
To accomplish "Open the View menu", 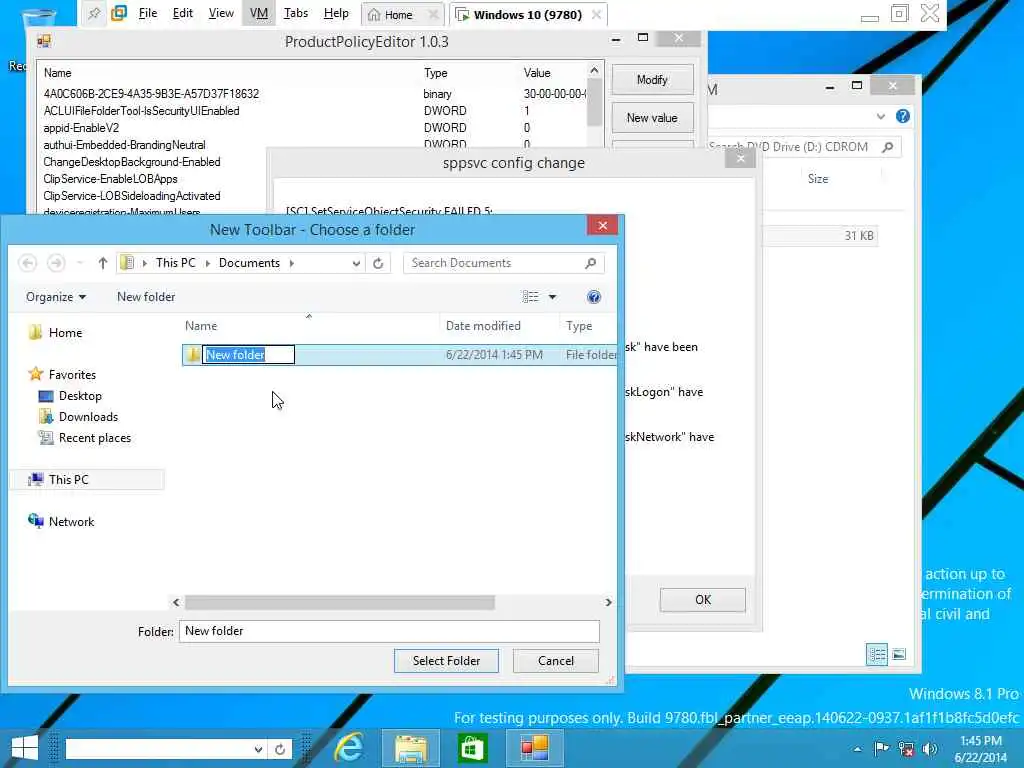I will [221, 13].
